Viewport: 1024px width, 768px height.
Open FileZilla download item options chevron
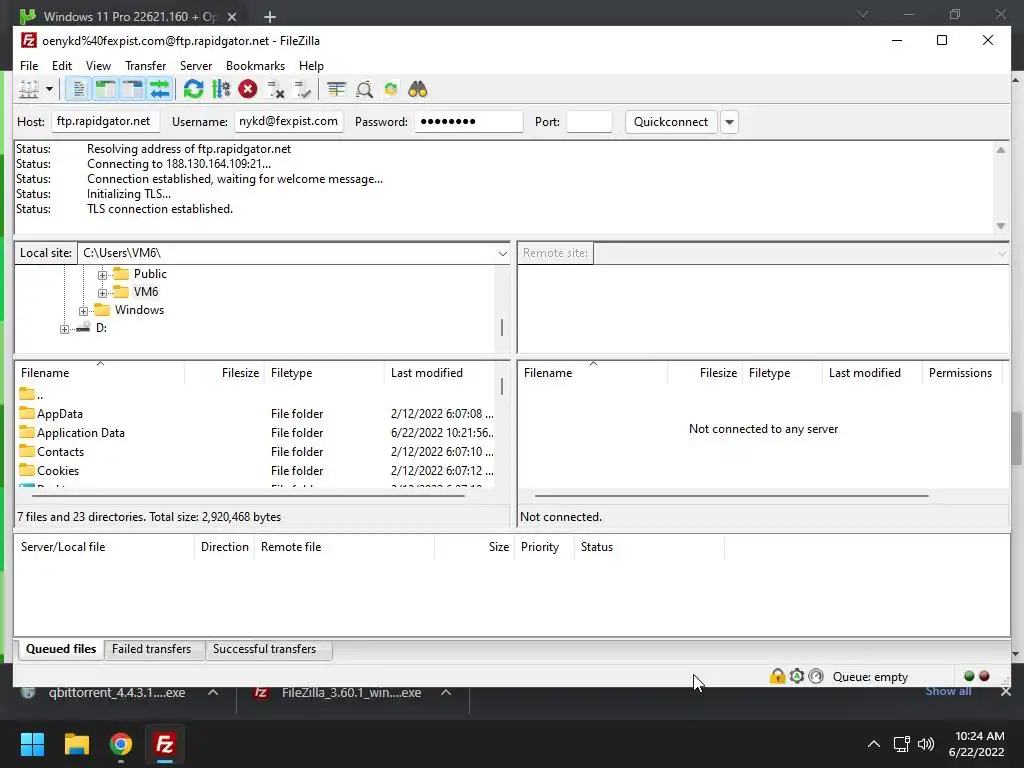pos(446,692)
